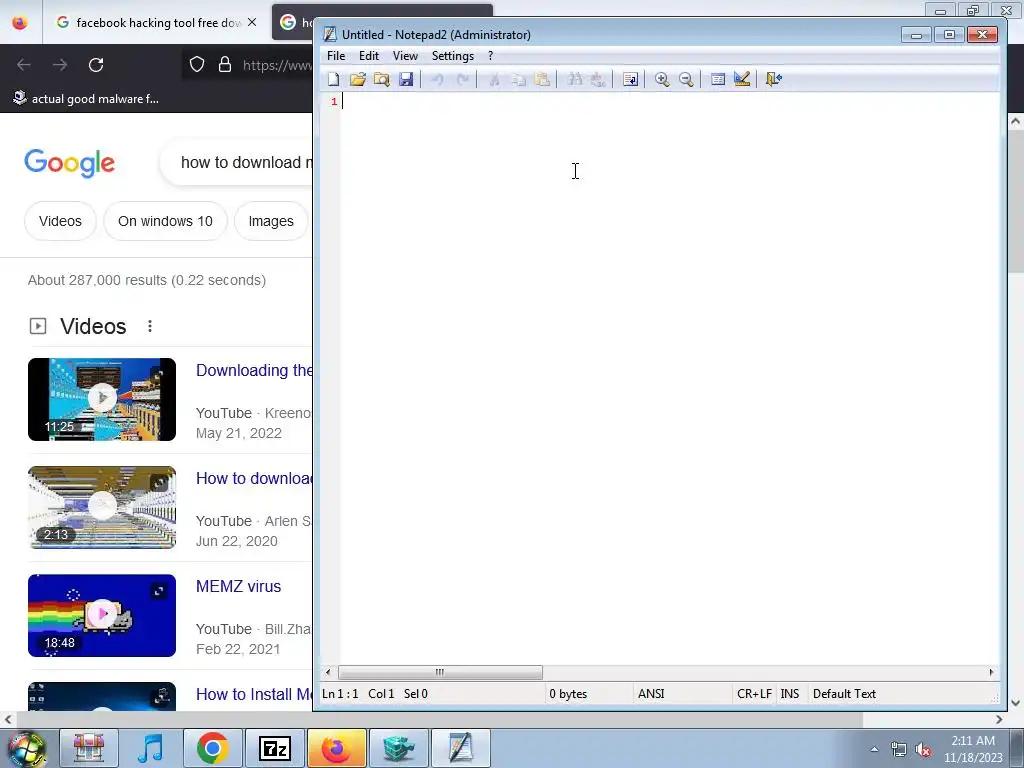Viewport: 1024px width, 768px height.
Task: Click the padlock site security icon
Action: click(x=225, y=64)
